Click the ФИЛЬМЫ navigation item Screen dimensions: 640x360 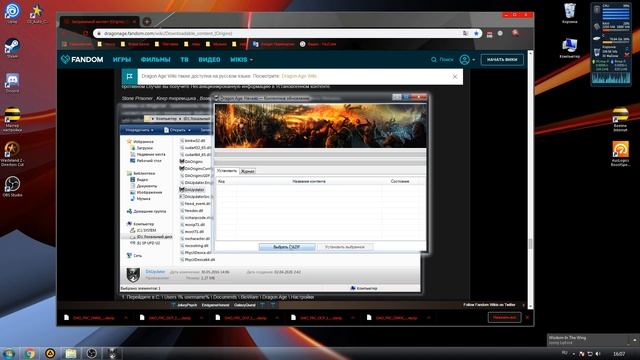pyautogui.click(x=155, y=60)
